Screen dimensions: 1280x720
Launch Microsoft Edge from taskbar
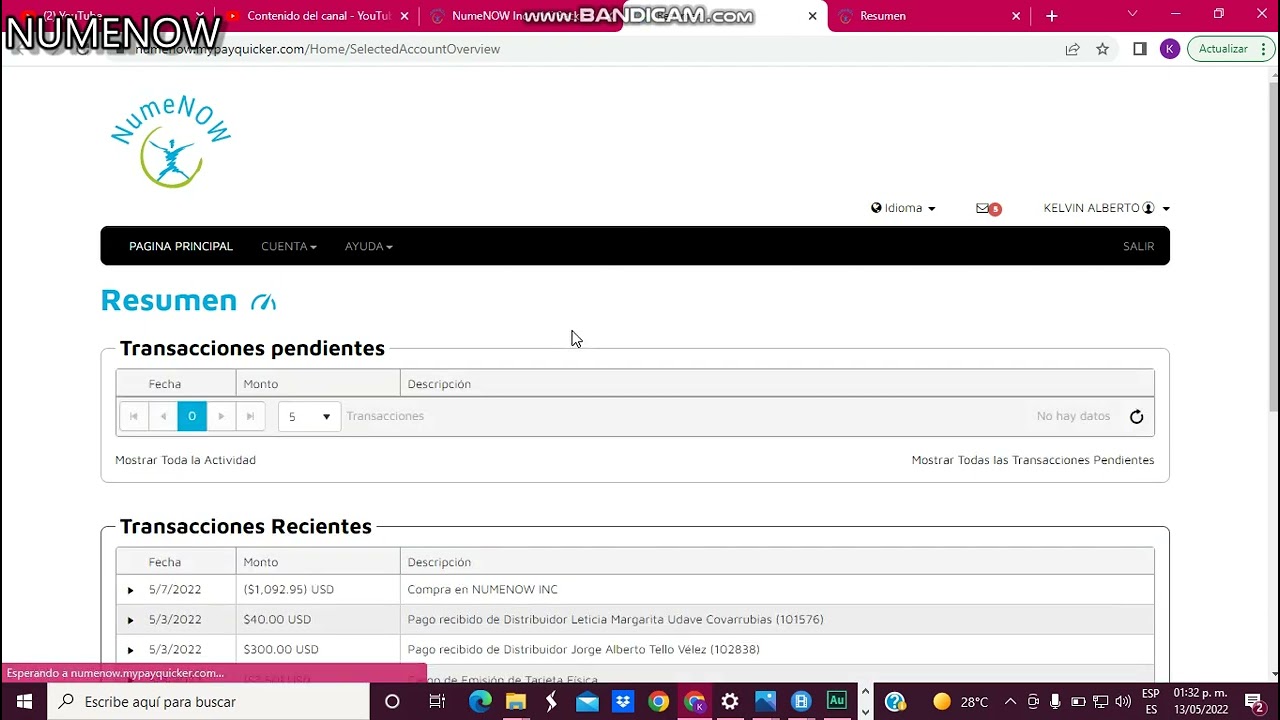(x=480, y=702)
